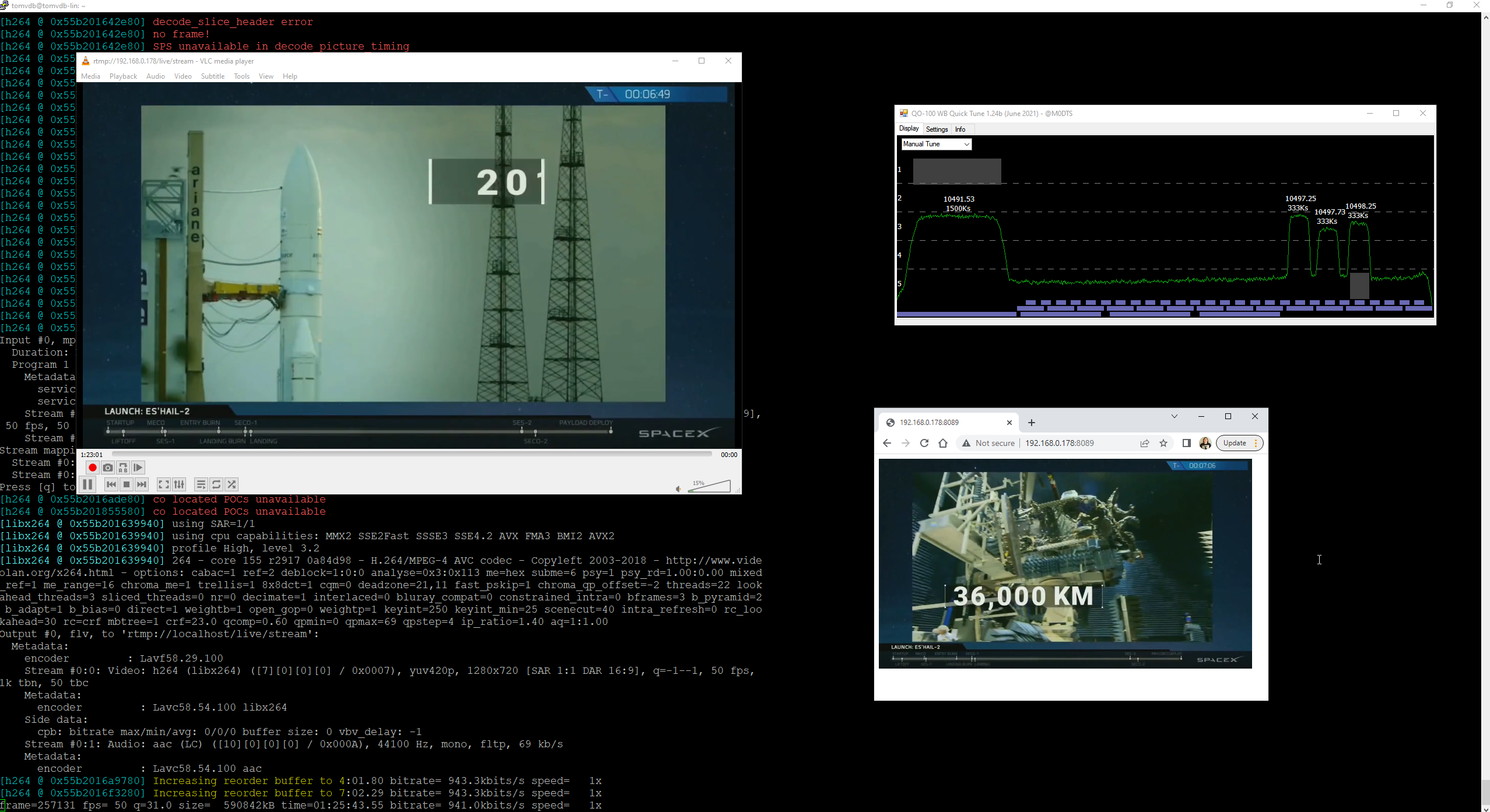1490x812 pixels.
Task: Click the PuTTY terminal title icon
Action: pos(5,5)
